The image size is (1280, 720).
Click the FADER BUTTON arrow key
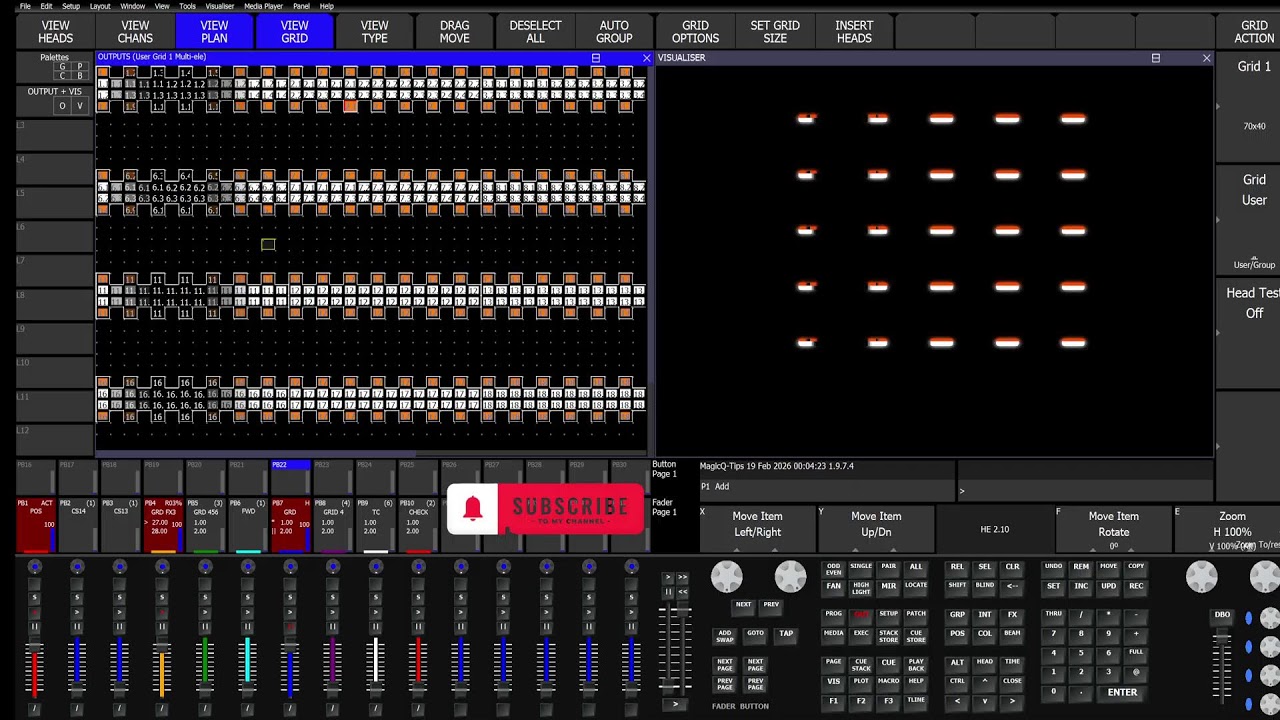[x=675, y=704]
